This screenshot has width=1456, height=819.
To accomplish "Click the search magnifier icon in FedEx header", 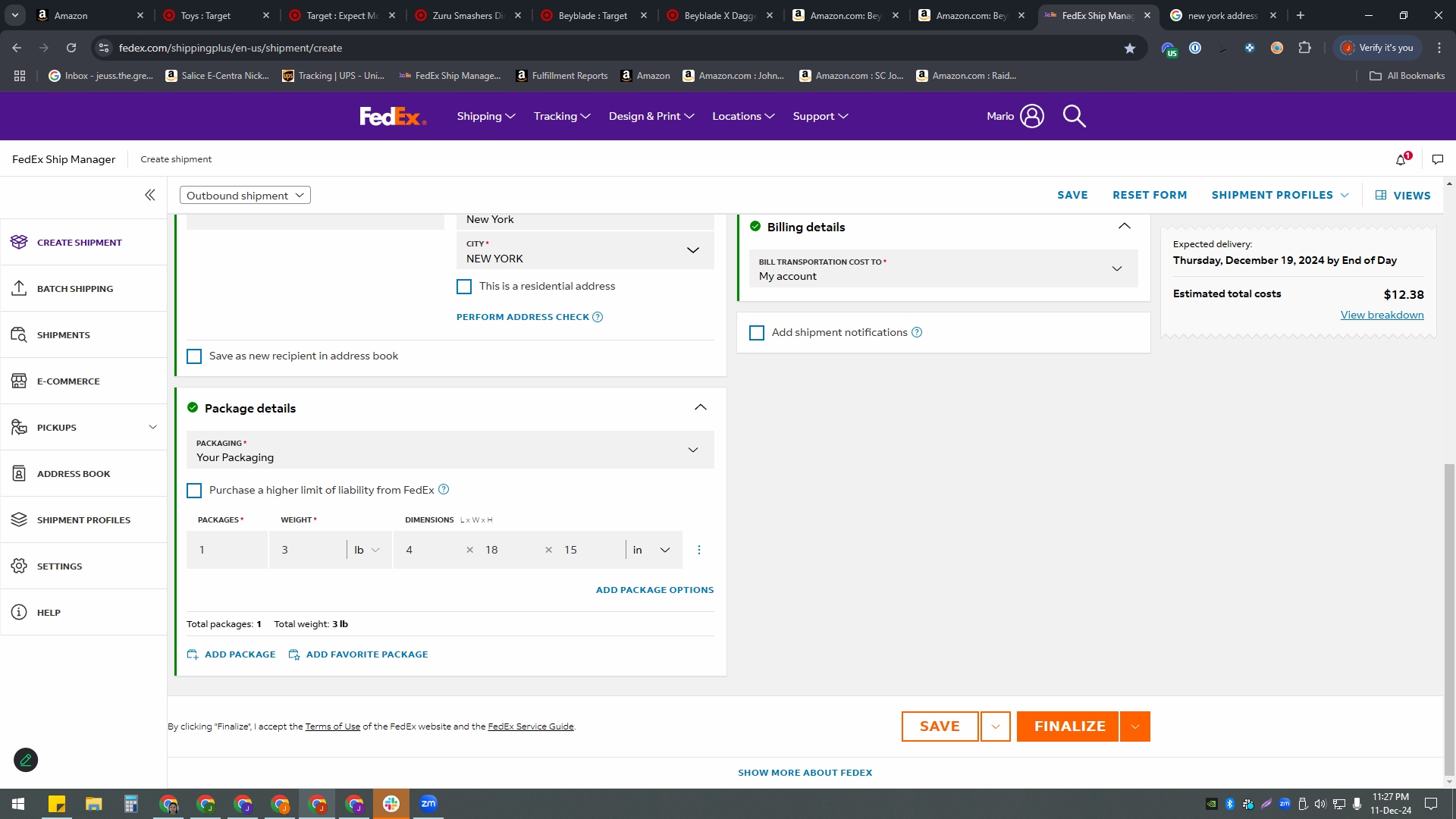I will [1074, 116].
